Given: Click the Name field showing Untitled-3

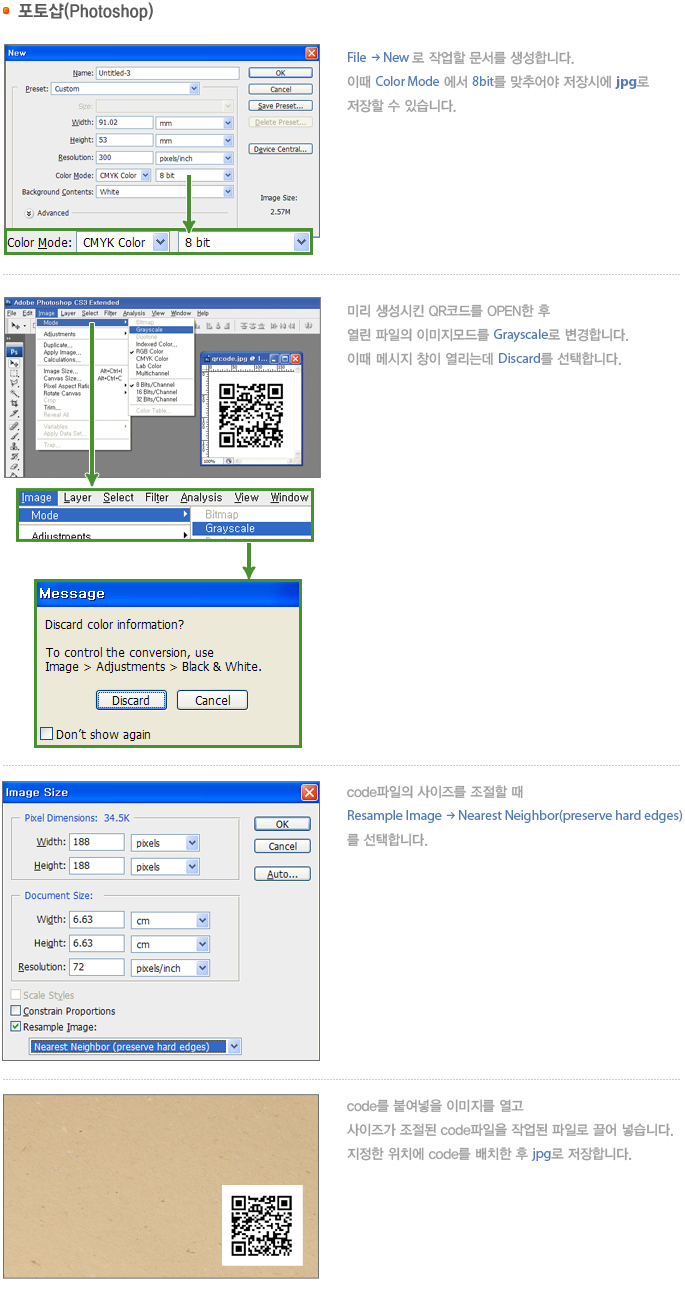Looking at the screenshot, I should tap(167, 73).
